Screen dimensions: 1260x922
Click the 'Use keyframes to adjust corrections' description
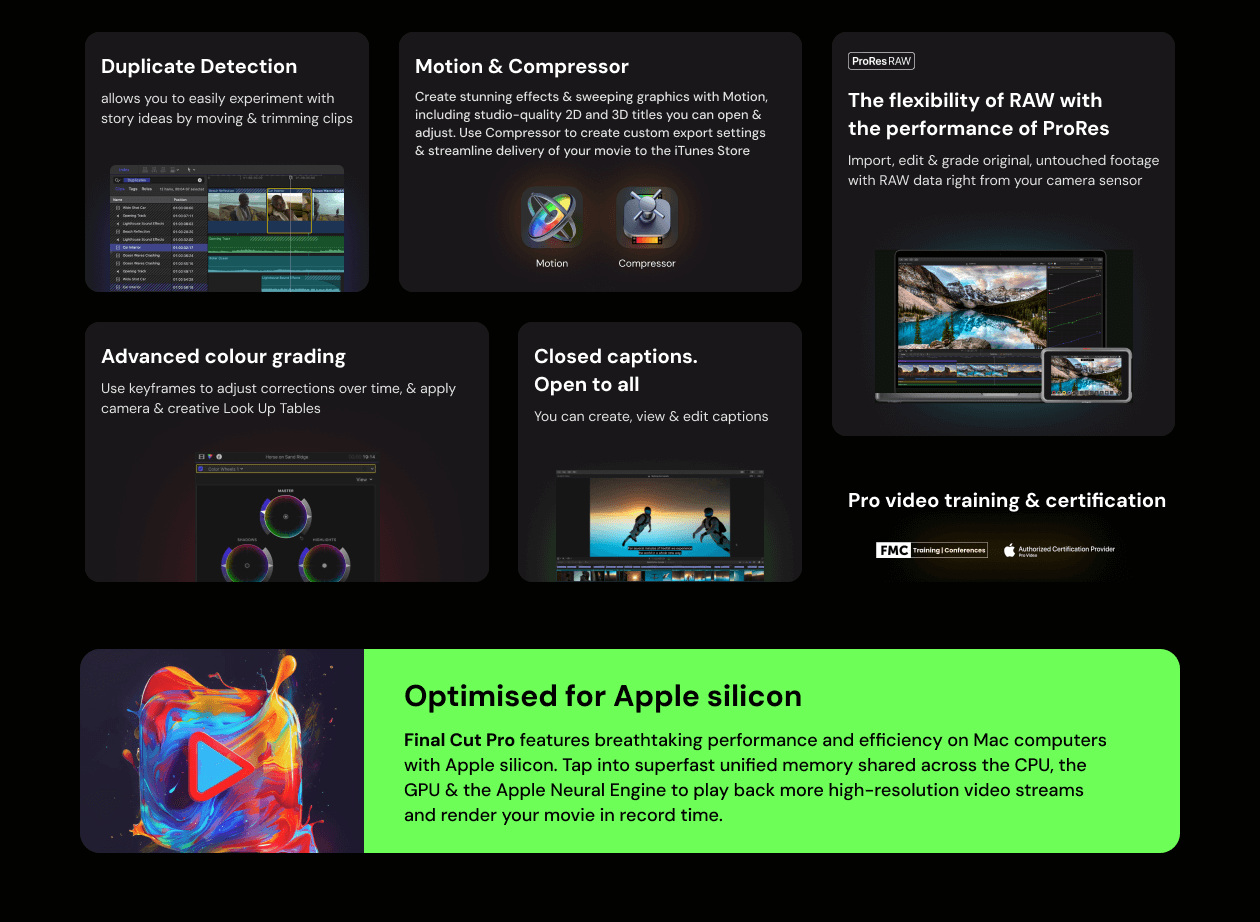(x=278, y=398)
